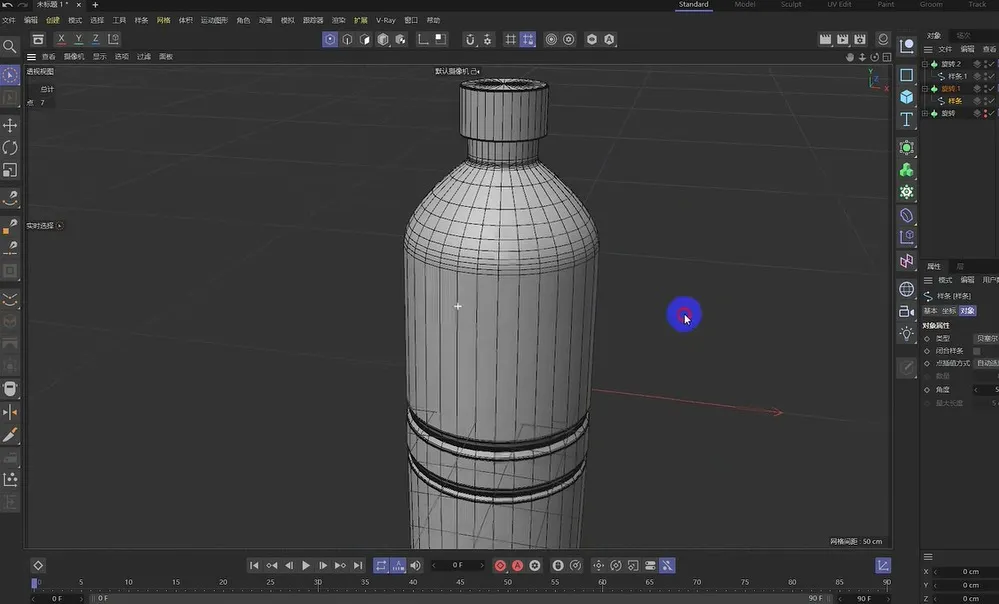Select the Rotate tool in left toolbar
This screenshot has height=604, width=999.
pyautogui.click(x=10, y=148)
